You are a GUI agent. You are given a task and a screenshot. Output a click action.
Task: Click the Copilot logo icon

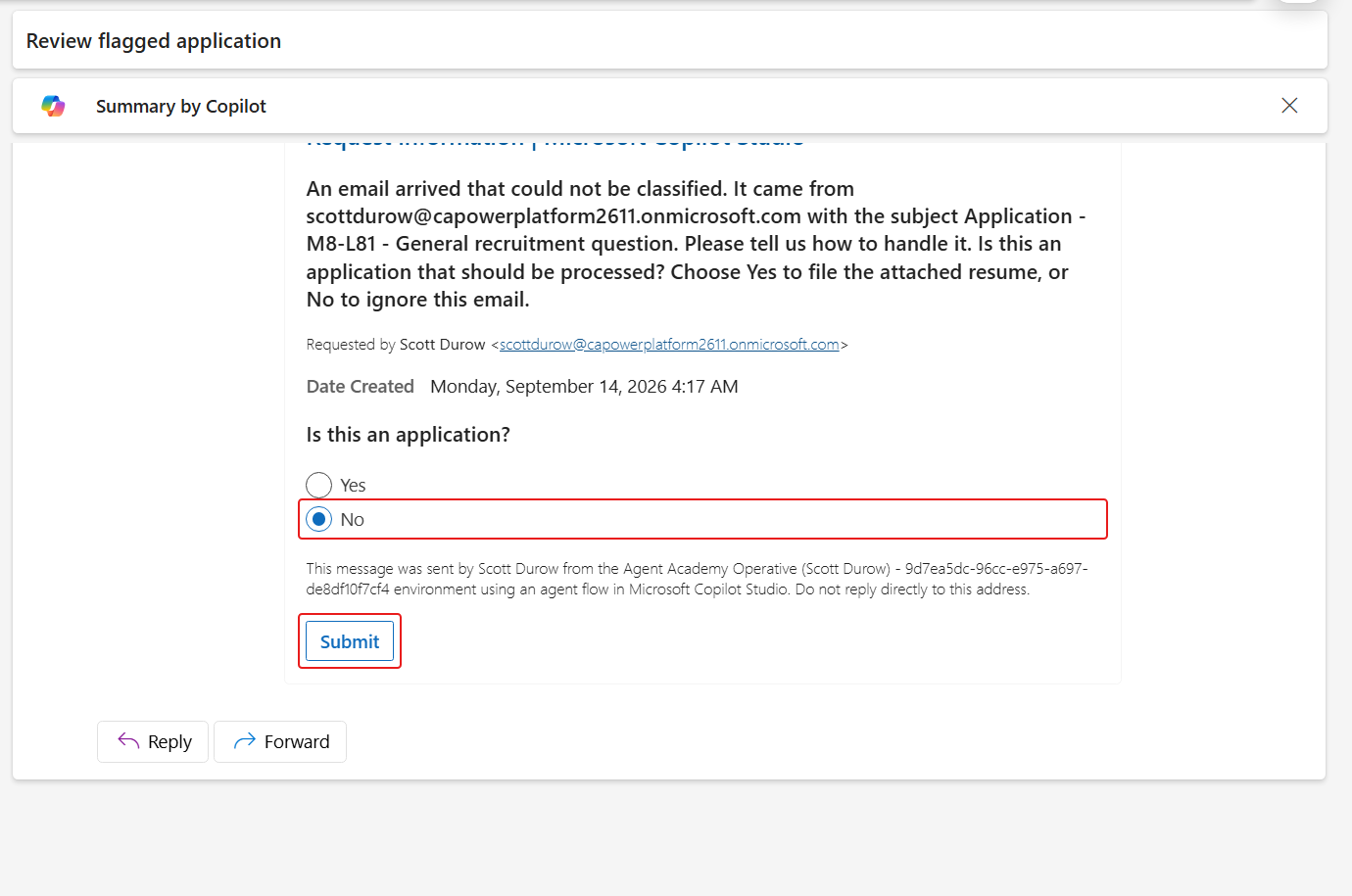54,106
